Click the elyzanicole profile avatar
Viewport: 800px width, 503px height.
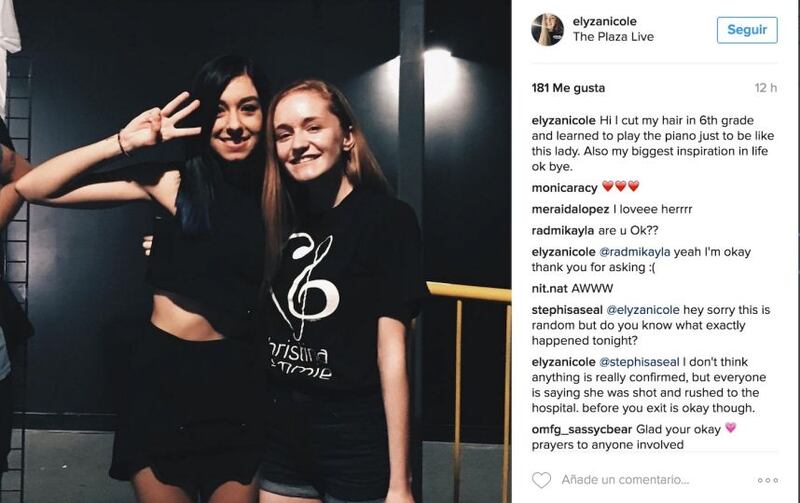(x=547, y=29)
